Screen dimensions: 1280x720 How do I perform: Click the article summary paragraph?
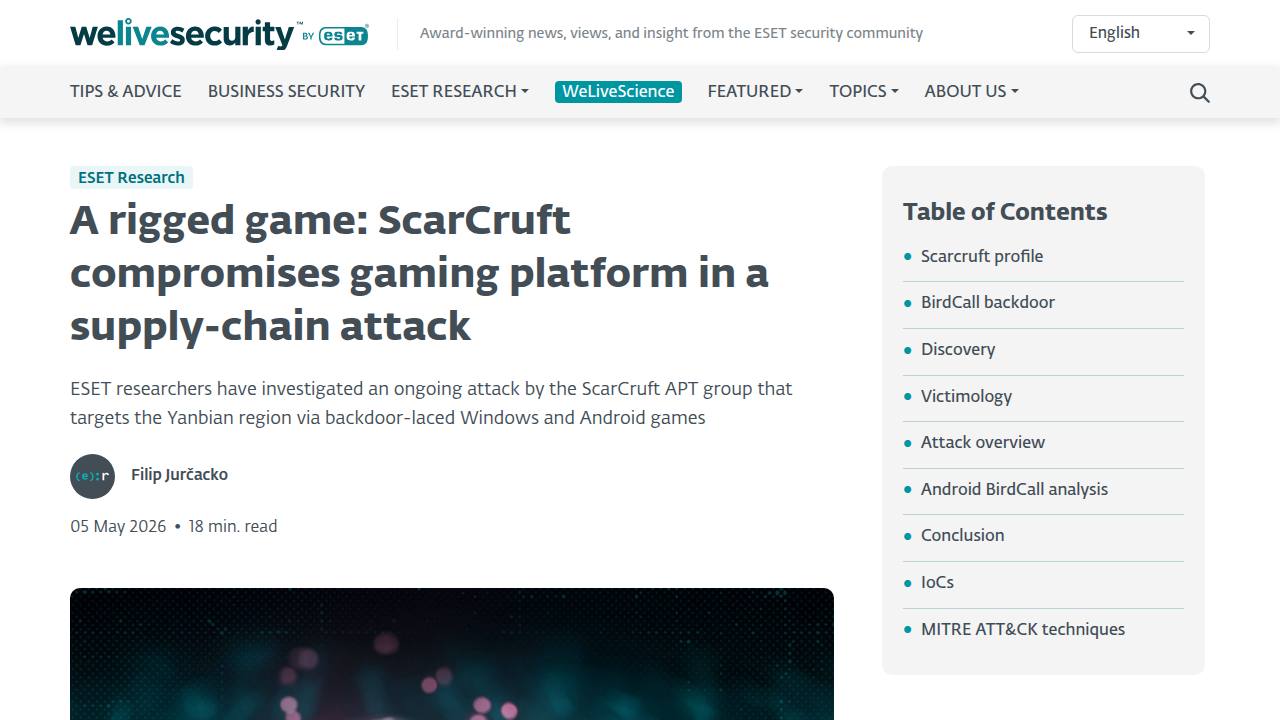coord(431,403)
